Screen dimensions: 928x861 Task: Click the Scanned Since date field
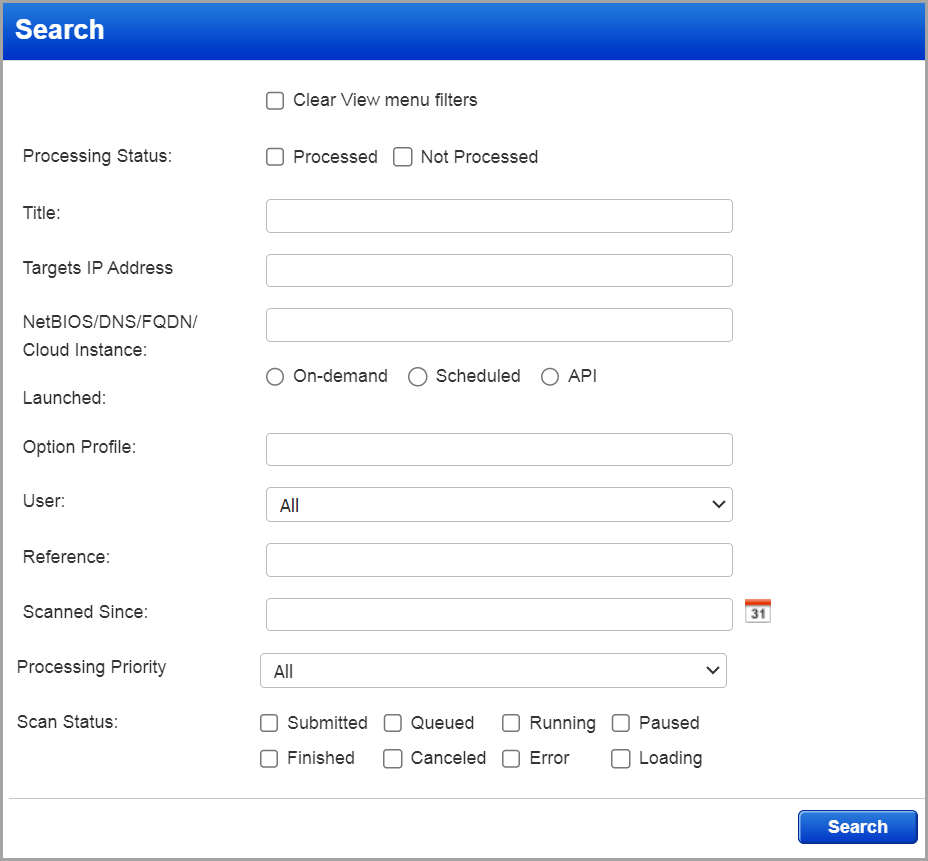[499, 614]
